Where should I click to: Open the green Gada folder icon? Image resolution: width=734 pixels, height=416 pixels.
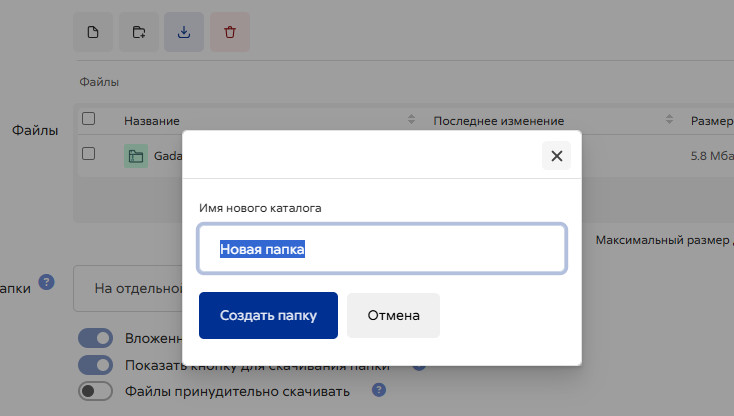[x=136, y=156]
